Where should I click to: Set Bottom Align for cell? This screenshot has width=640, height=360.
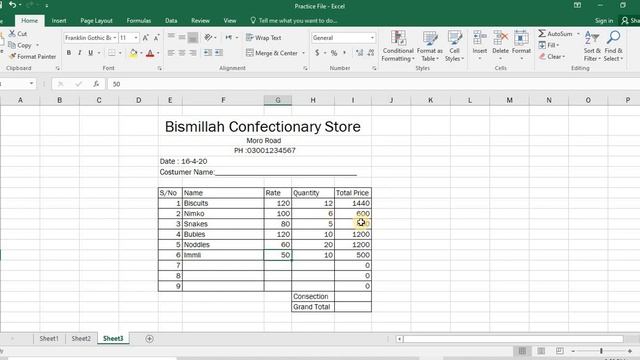point(193,38)
